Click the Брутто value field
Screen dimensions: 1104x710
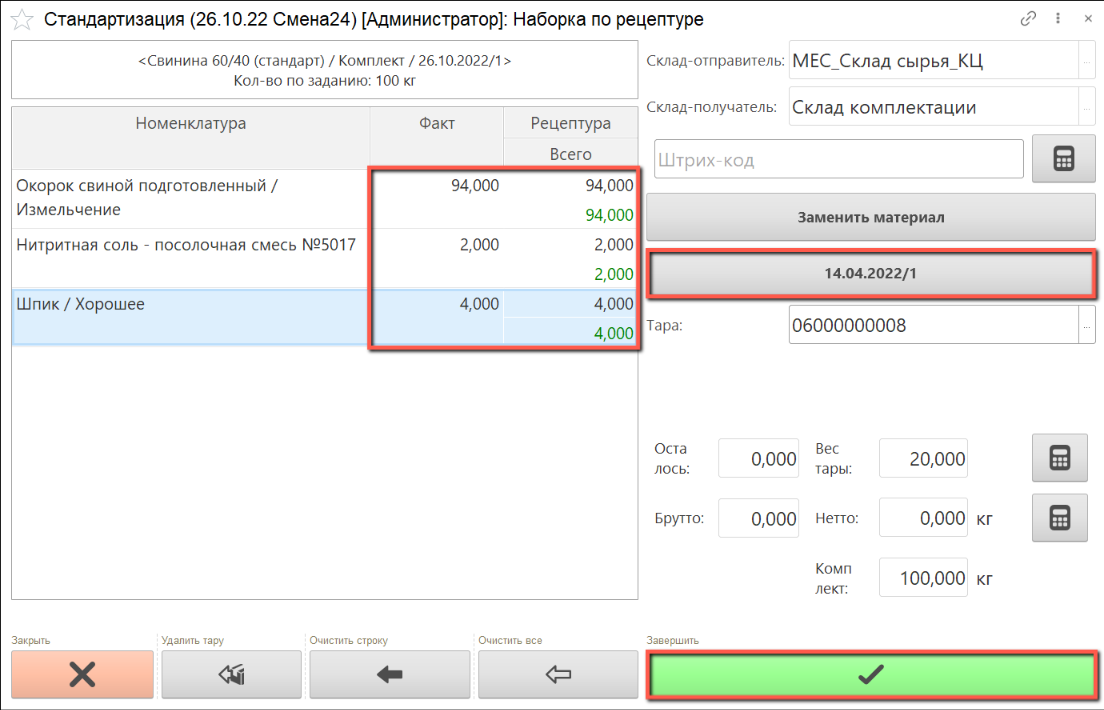pyautogui.click(x=759, y=519)
